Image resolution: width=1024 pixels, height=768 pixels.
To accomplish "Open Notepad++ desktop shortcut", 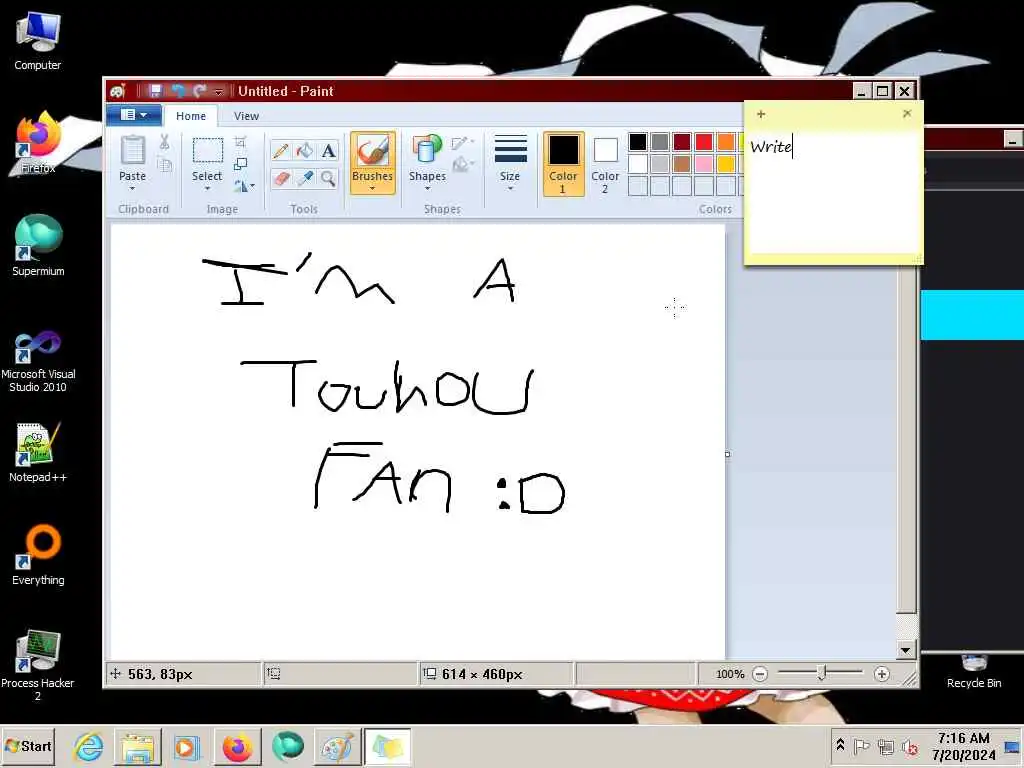I will (38, 452).
